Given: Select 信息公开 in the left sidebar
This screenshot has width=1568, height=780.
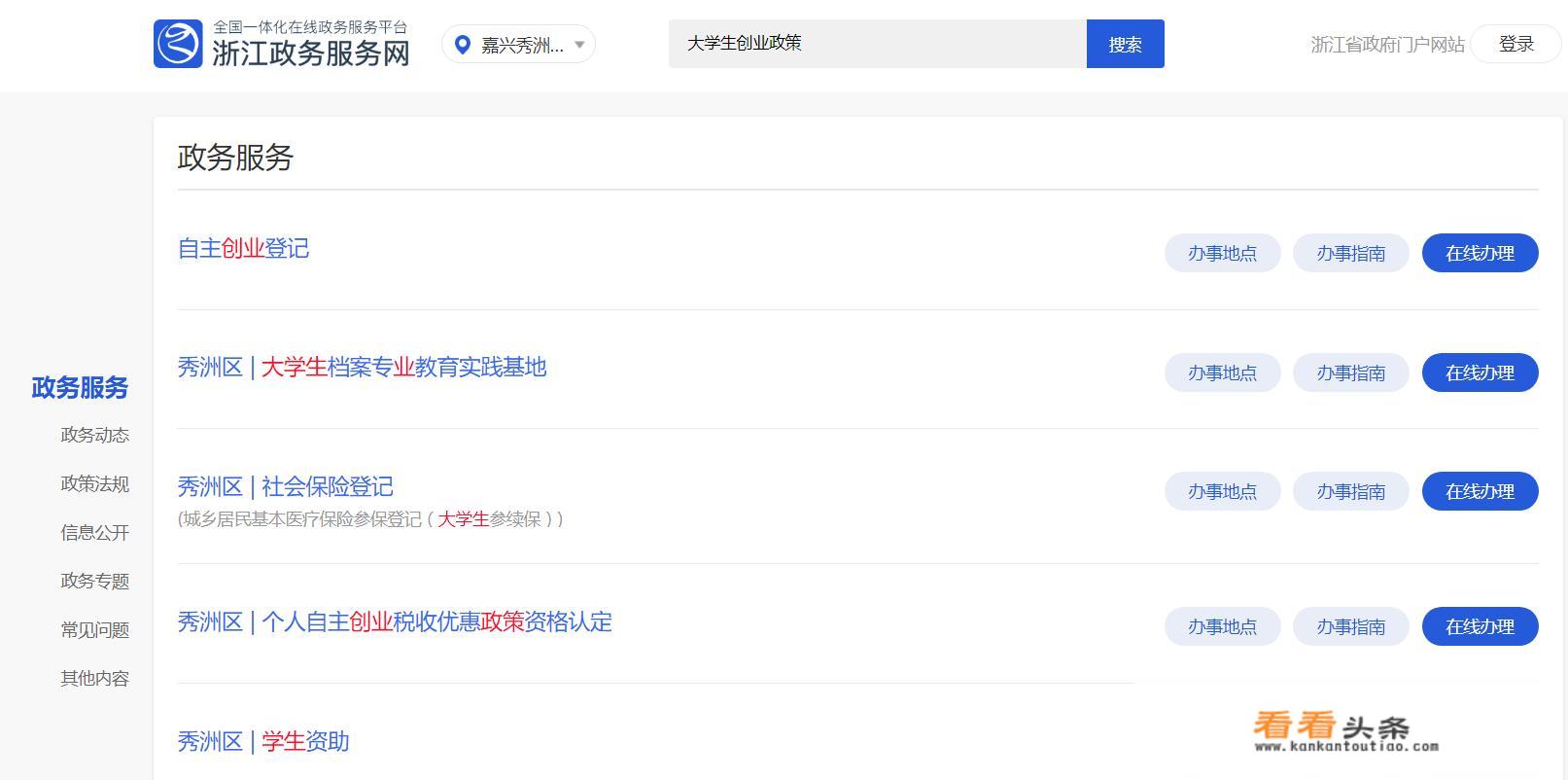Looking at the screenshot, I should (94, 533).
